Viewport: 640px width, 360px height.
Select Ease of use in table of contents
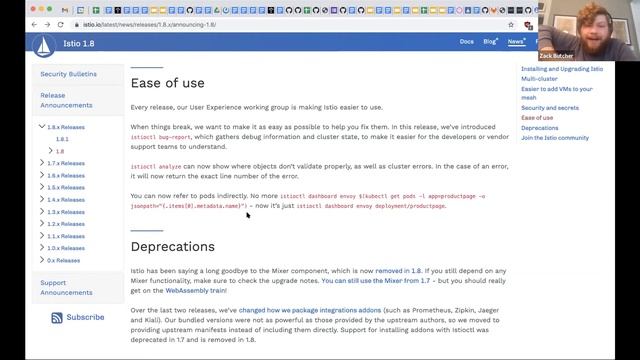537,118
